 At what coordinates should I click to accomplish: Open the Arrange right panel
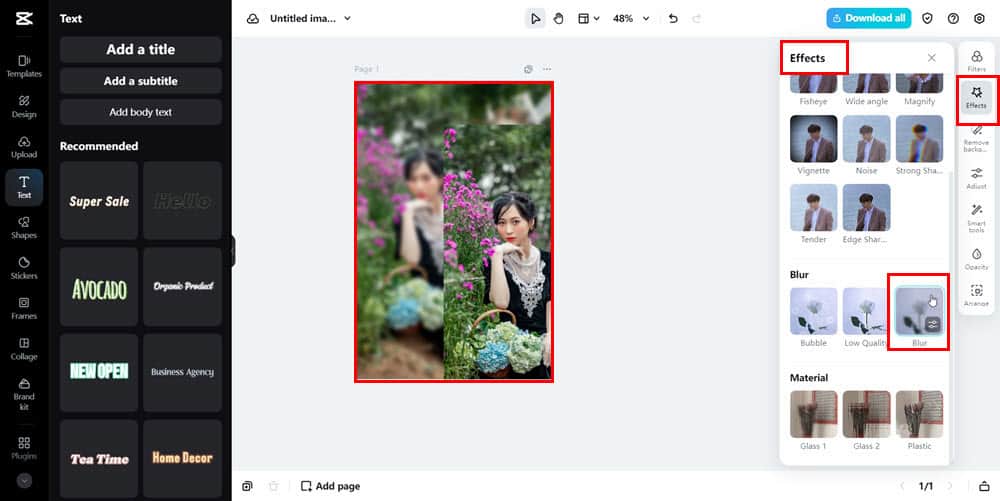click(x=976, y=296)
